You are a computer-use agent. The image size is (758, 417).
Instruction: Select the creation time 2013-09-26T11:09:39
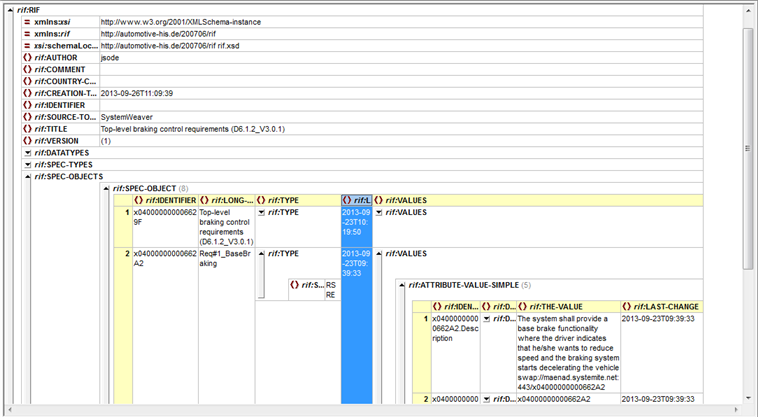click(137, 93)
